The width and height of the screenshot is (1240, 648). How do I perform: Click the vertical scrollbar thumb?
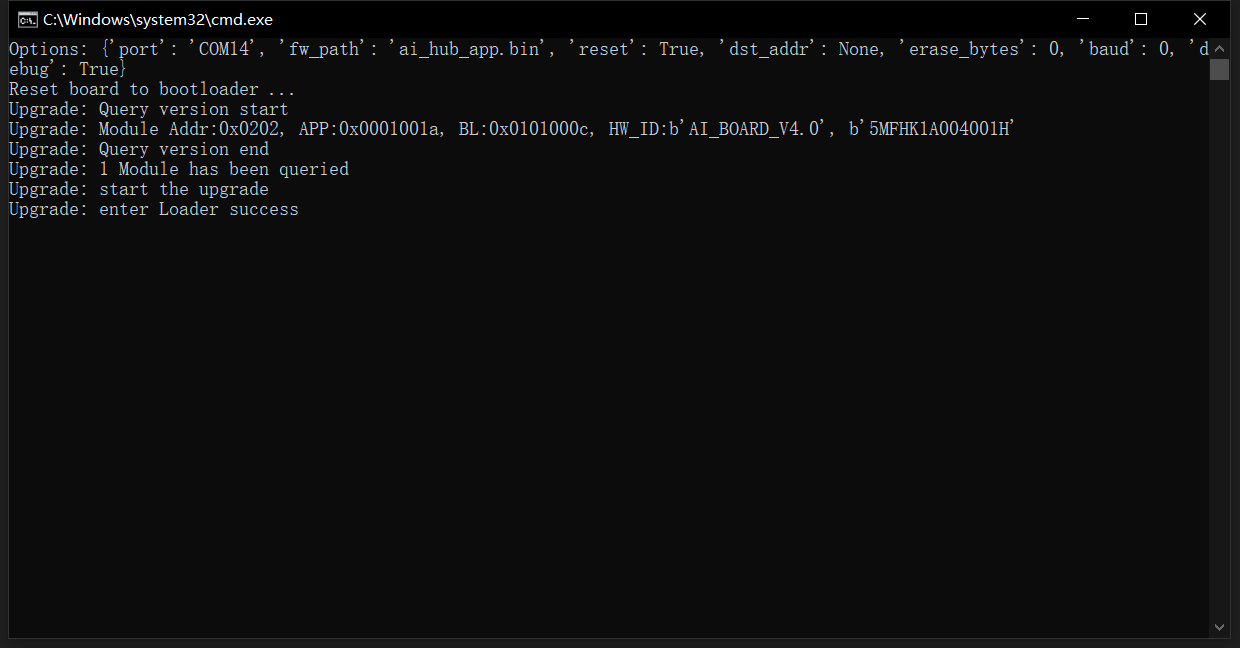1219,69
